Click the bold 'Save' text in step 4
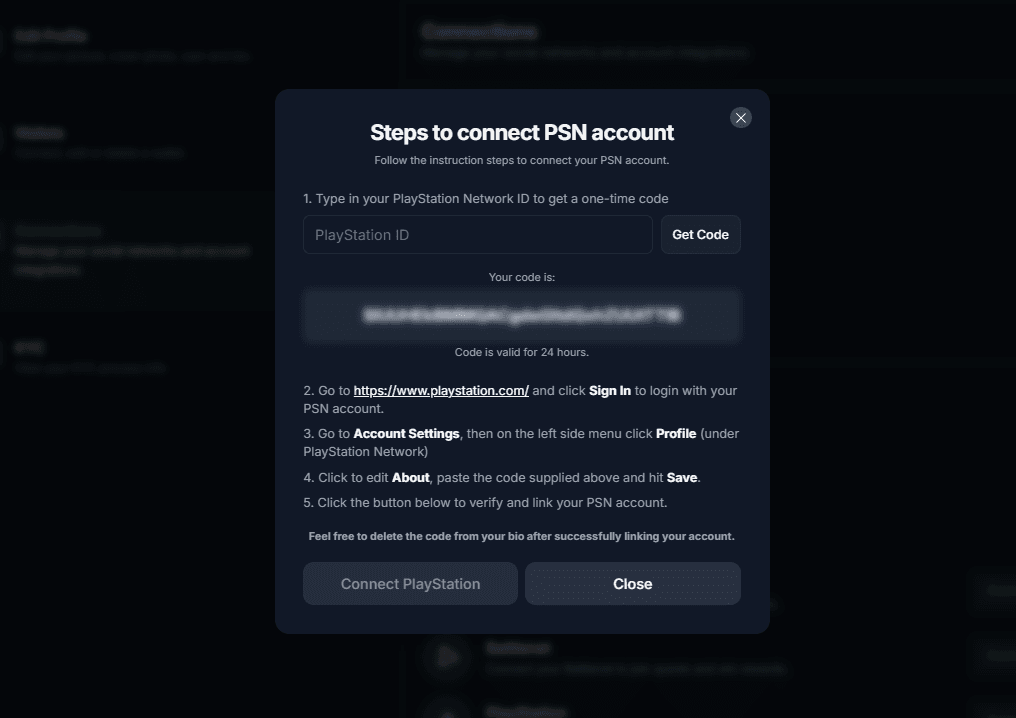The image size is (1016, 718). click(x=682, y=478)
